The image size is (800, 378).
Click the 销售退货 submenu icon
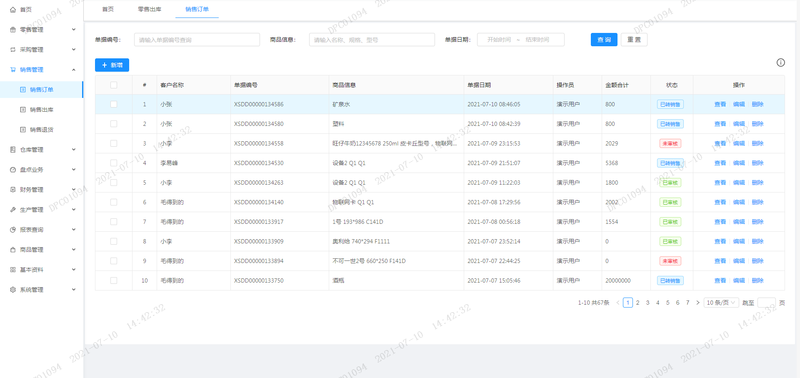pyautogui.click(x=22, y=130)
